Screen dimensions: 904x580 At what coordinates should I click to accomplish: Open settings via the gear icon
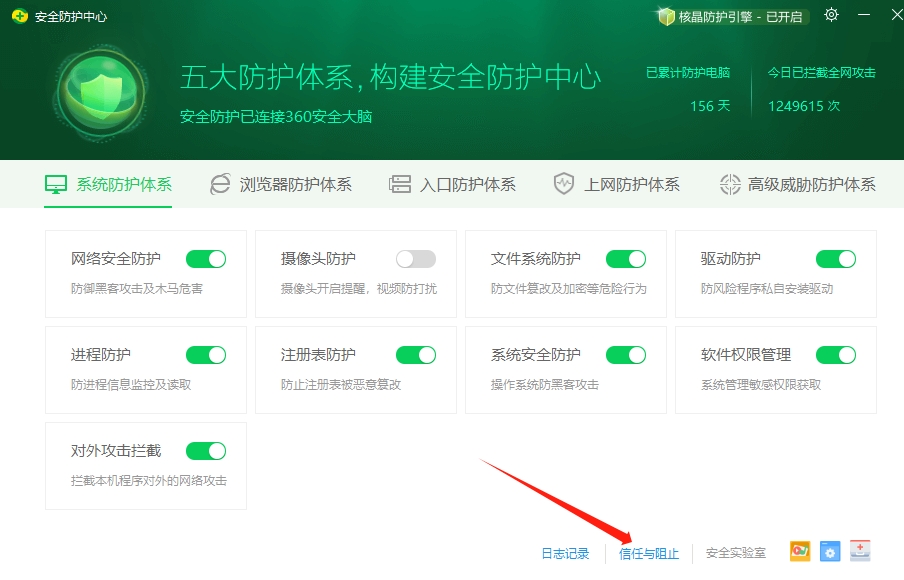point(831,15)
